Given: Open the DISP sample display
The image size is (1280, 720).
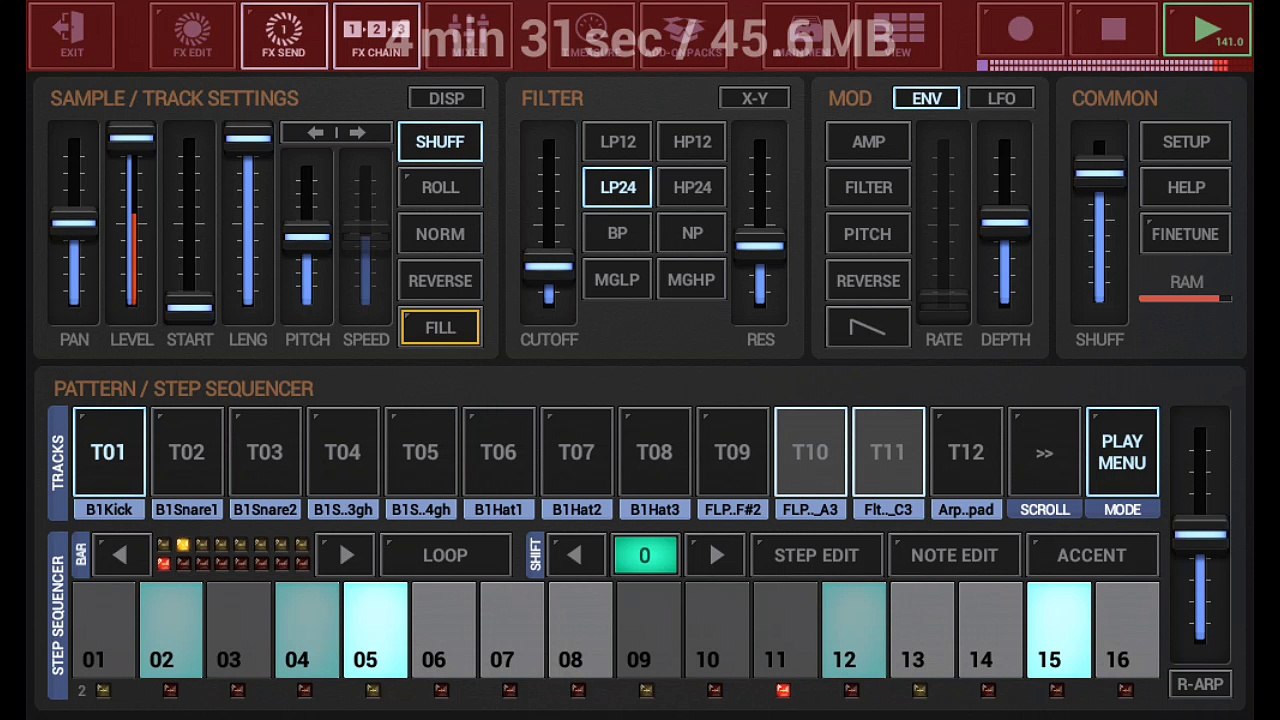Looking at the screenshot, I should [x=446, y=99].
